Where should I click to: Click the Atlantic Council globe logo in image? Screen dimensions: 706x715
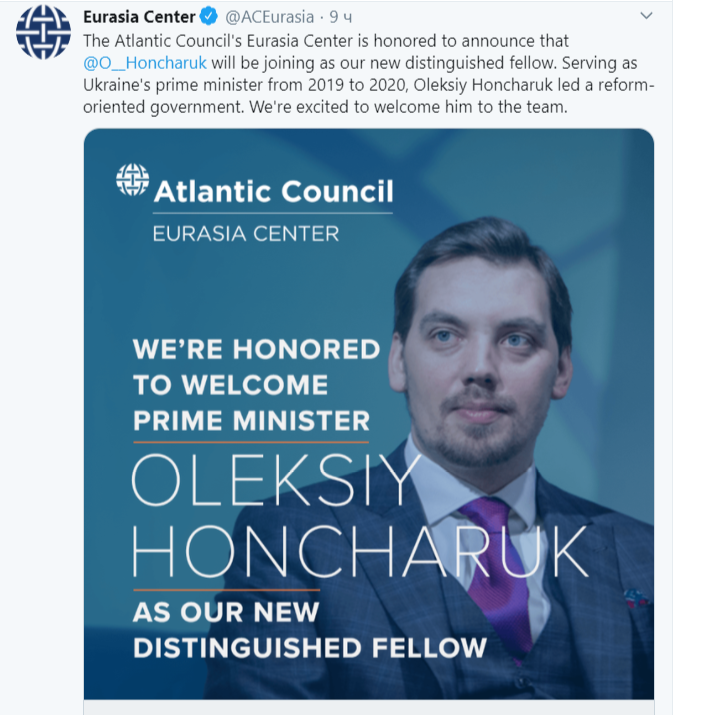[x=132, y=180]
